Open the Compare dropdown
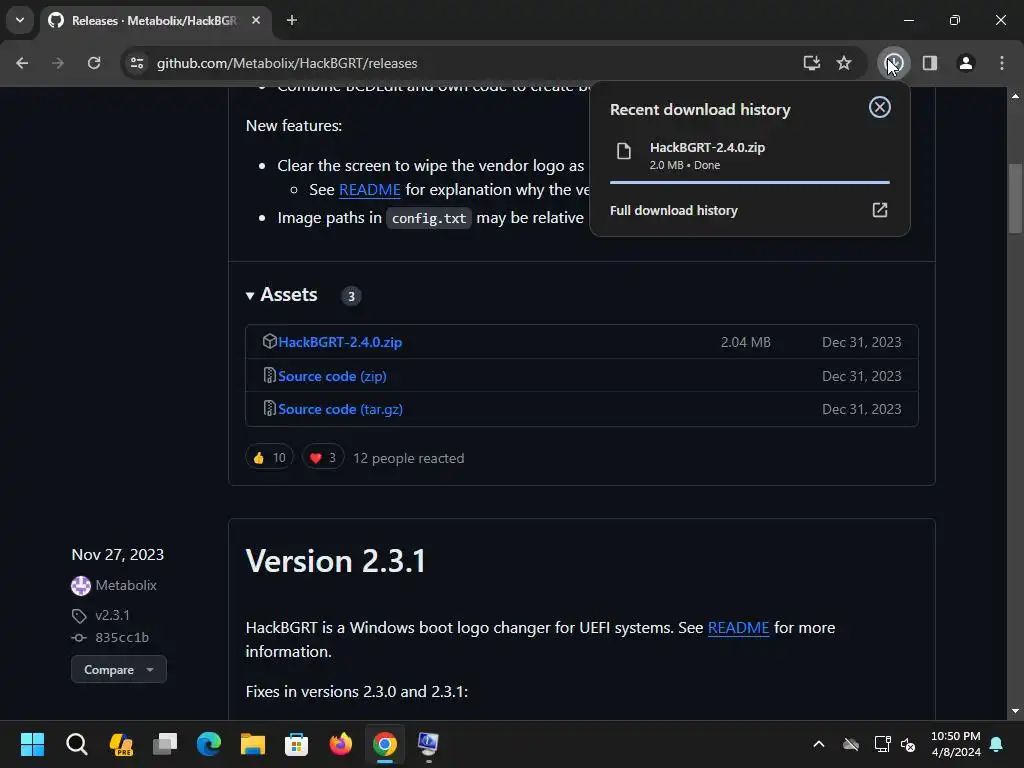This screenshot has height=768, width=1024. tap(119, 669)
